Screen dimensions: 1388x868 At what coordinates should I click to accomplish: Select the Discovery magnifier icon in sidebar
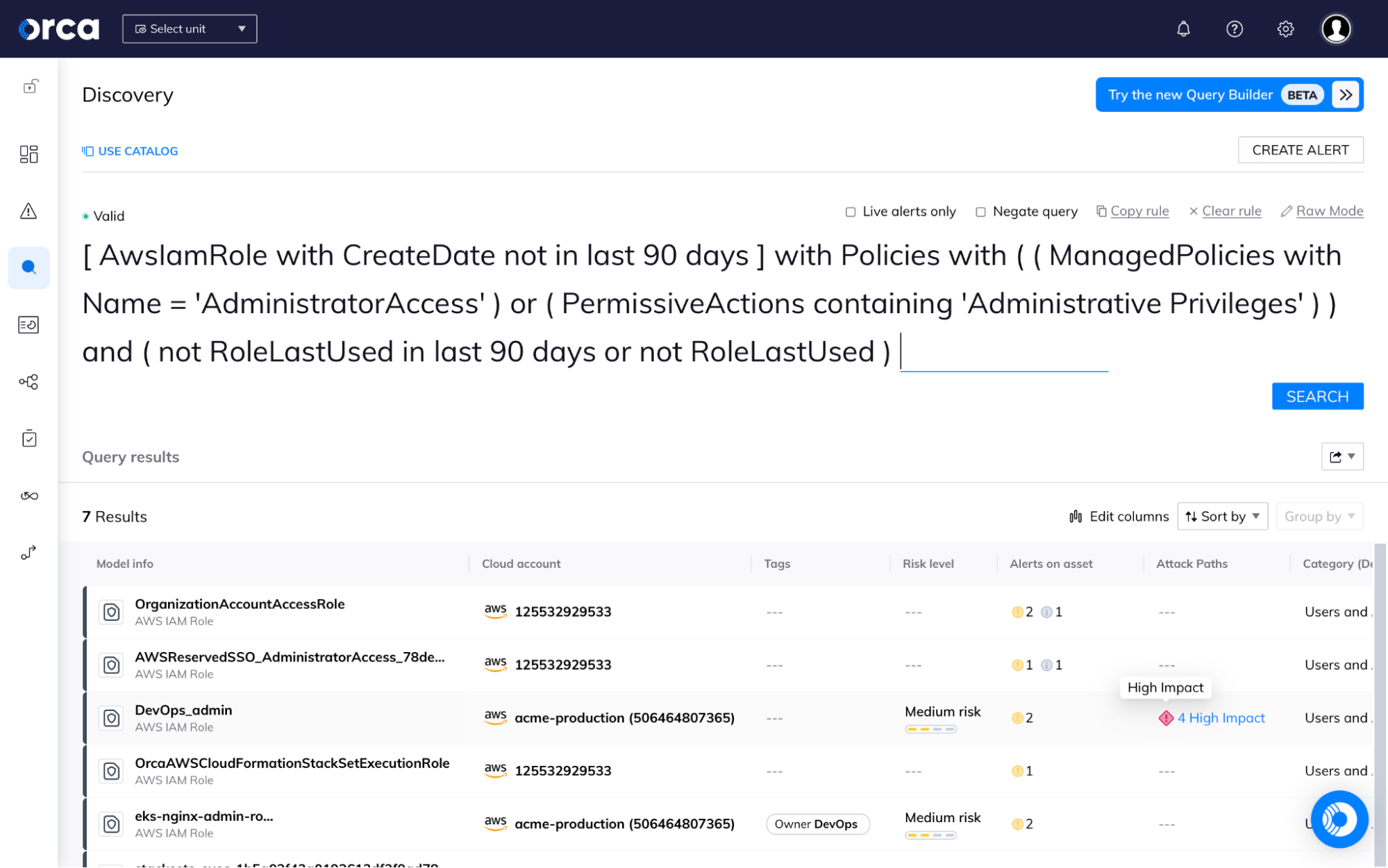[x=28, y=267]
